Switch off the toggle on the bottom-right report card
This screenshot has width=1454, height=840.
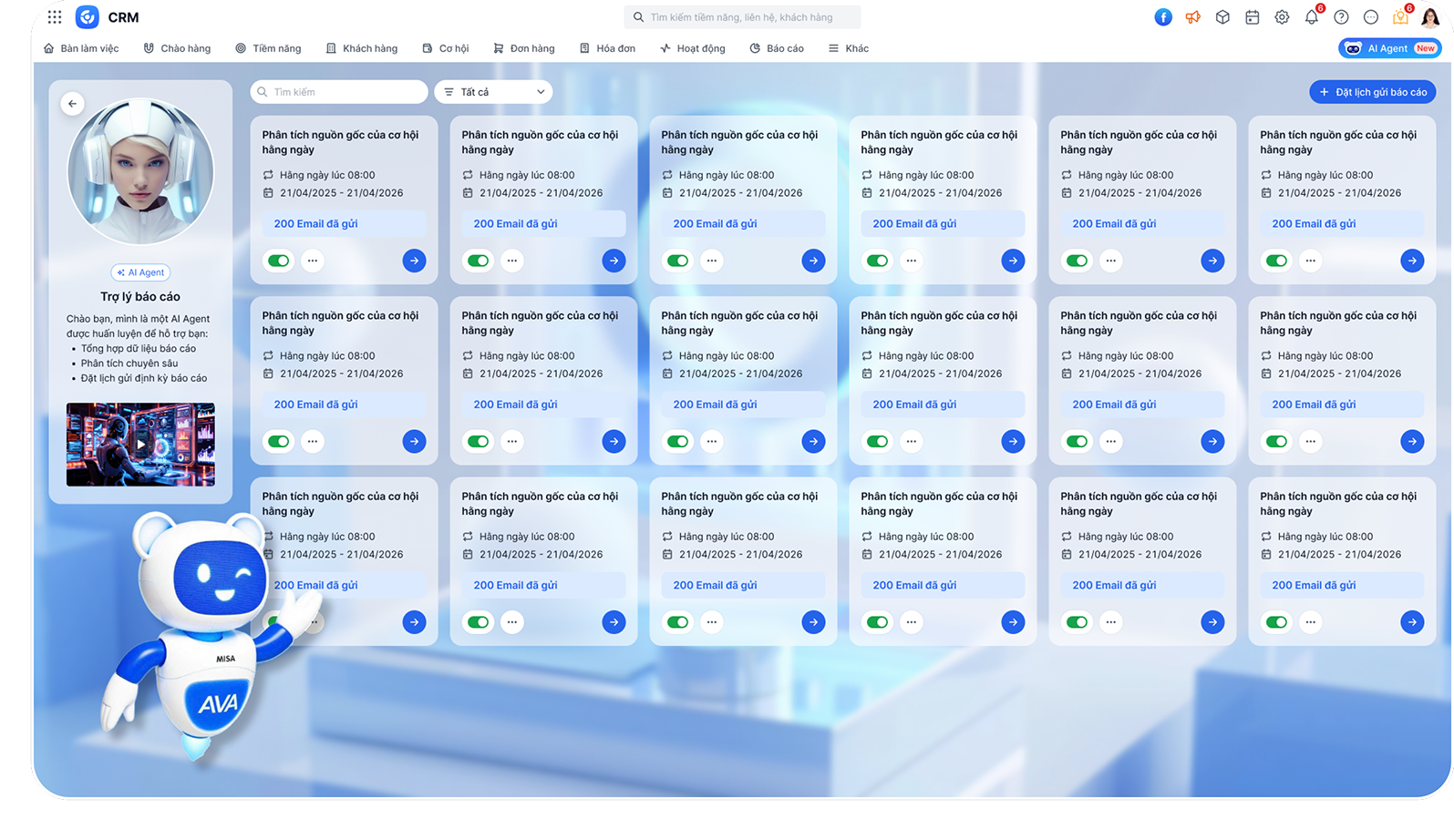coord(1276,622)
